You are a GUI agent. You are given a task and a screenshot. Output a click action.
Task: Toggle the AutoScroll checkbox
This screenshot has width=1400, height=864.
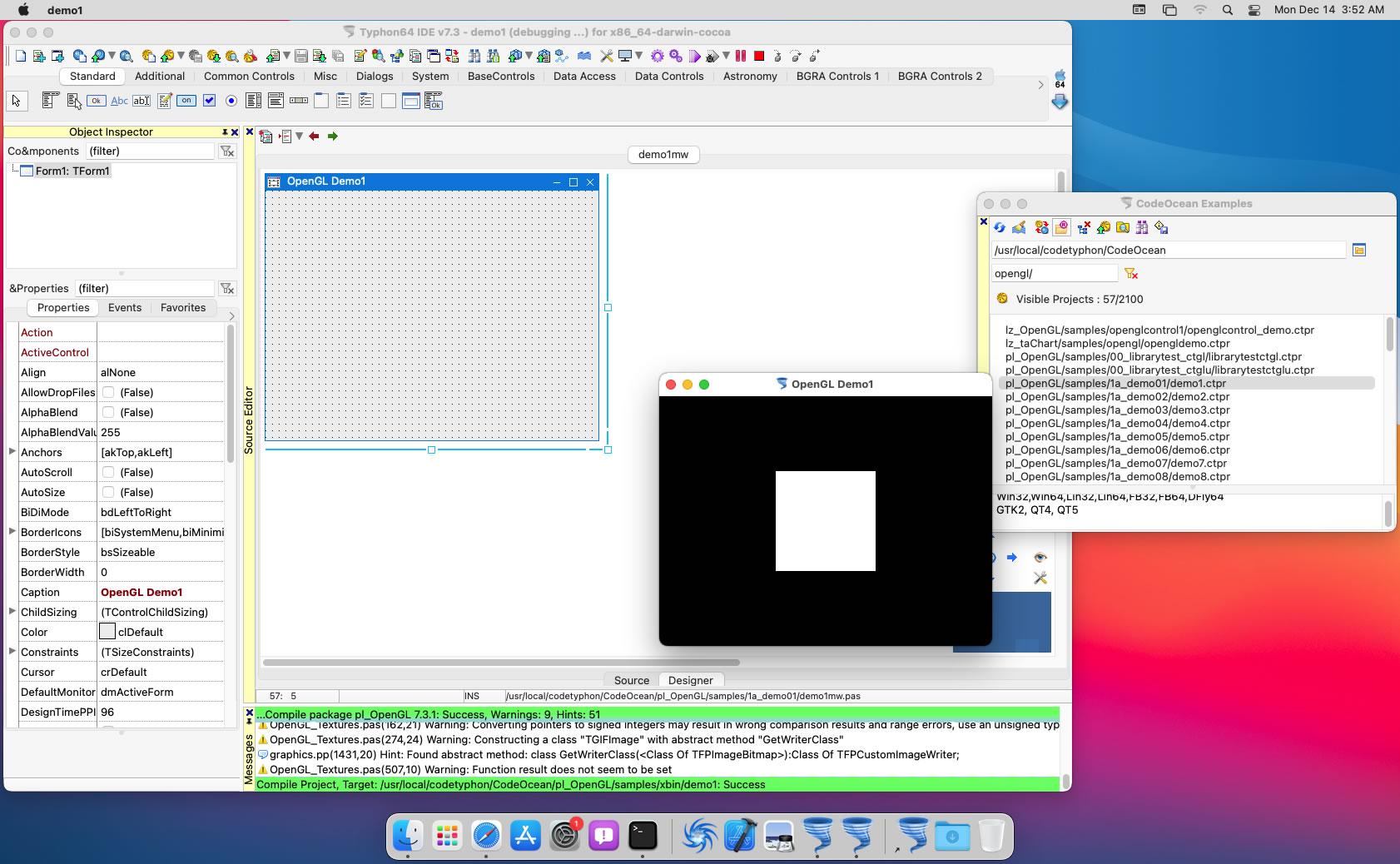(108, 472)
